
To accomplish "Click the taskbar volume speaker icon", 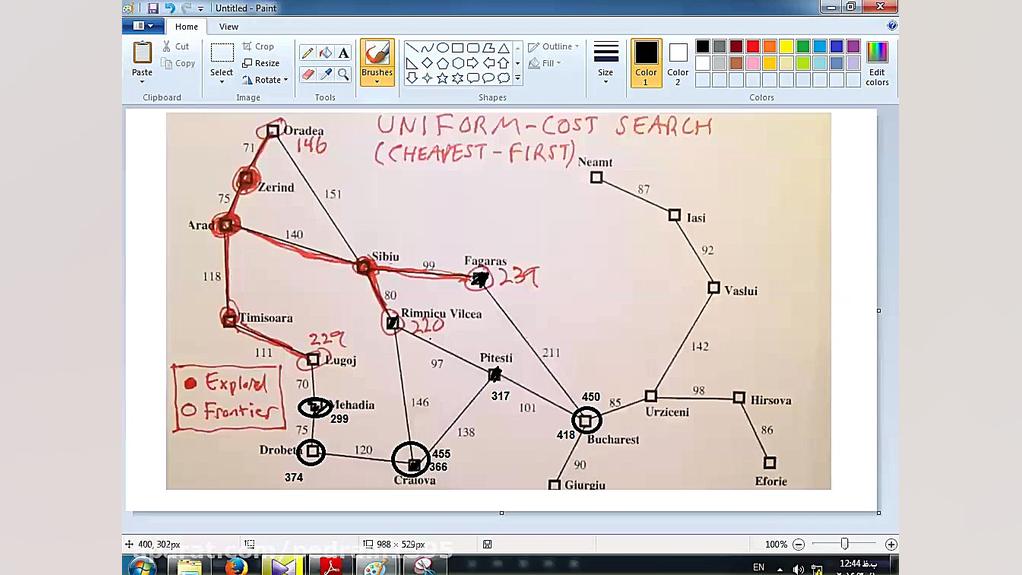I will pyautogui.click(x=798, y=568).
